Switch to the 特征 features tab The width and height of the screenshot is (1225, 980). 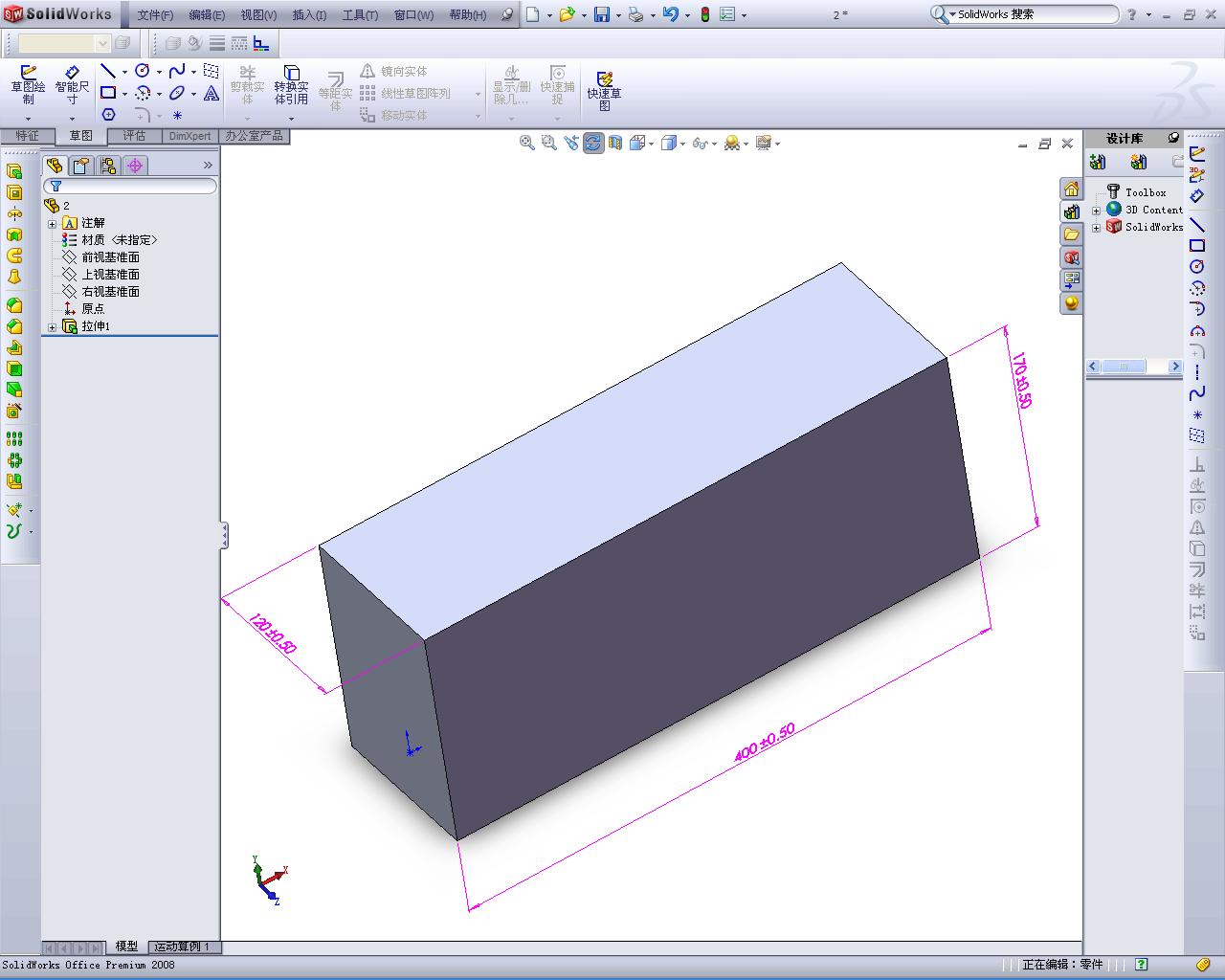tap(27, 136)
